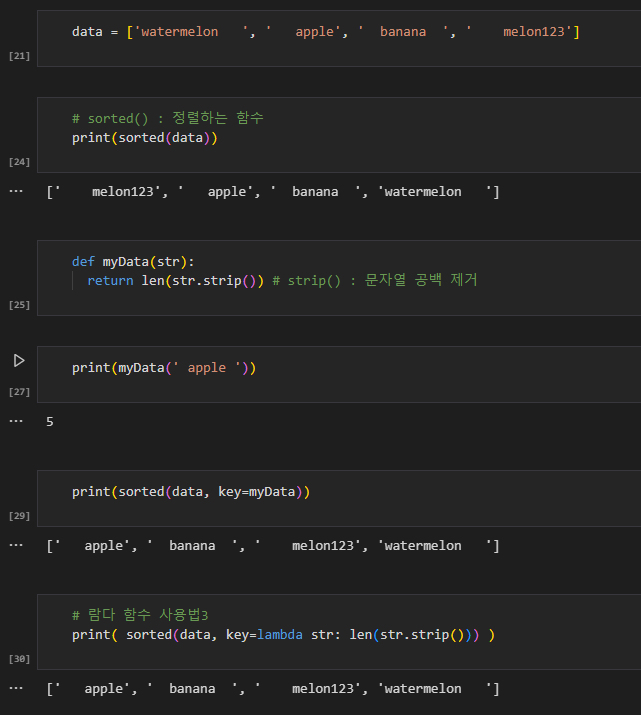Click the '# 람다 함수 사용법3' comment
Image resolution: width=641 pixels, height=715 pixels.
point(140,615)
